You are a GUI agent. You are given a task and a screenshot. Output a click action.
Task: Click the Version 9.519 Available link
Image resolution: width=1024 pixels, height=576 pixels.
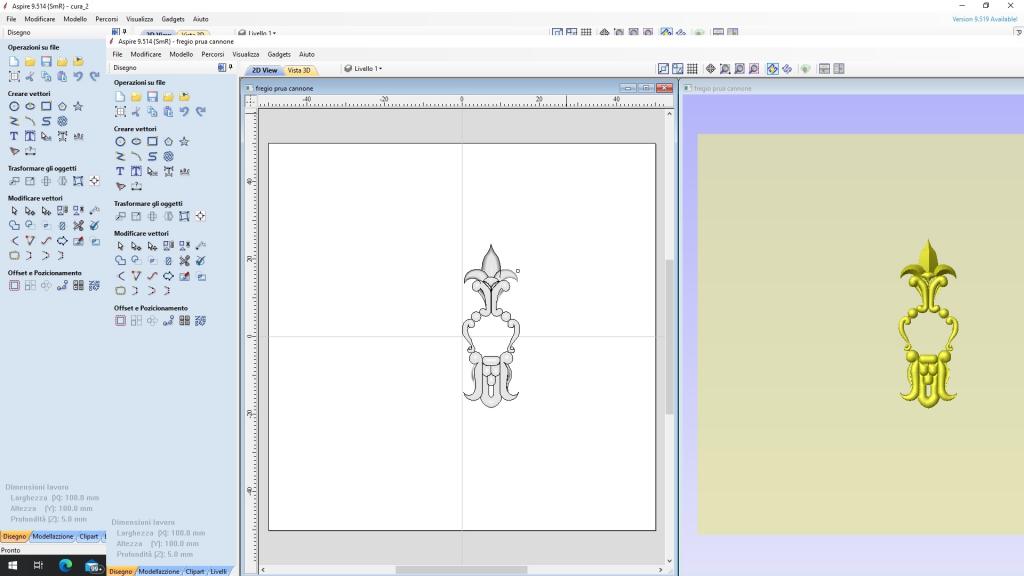984,19
